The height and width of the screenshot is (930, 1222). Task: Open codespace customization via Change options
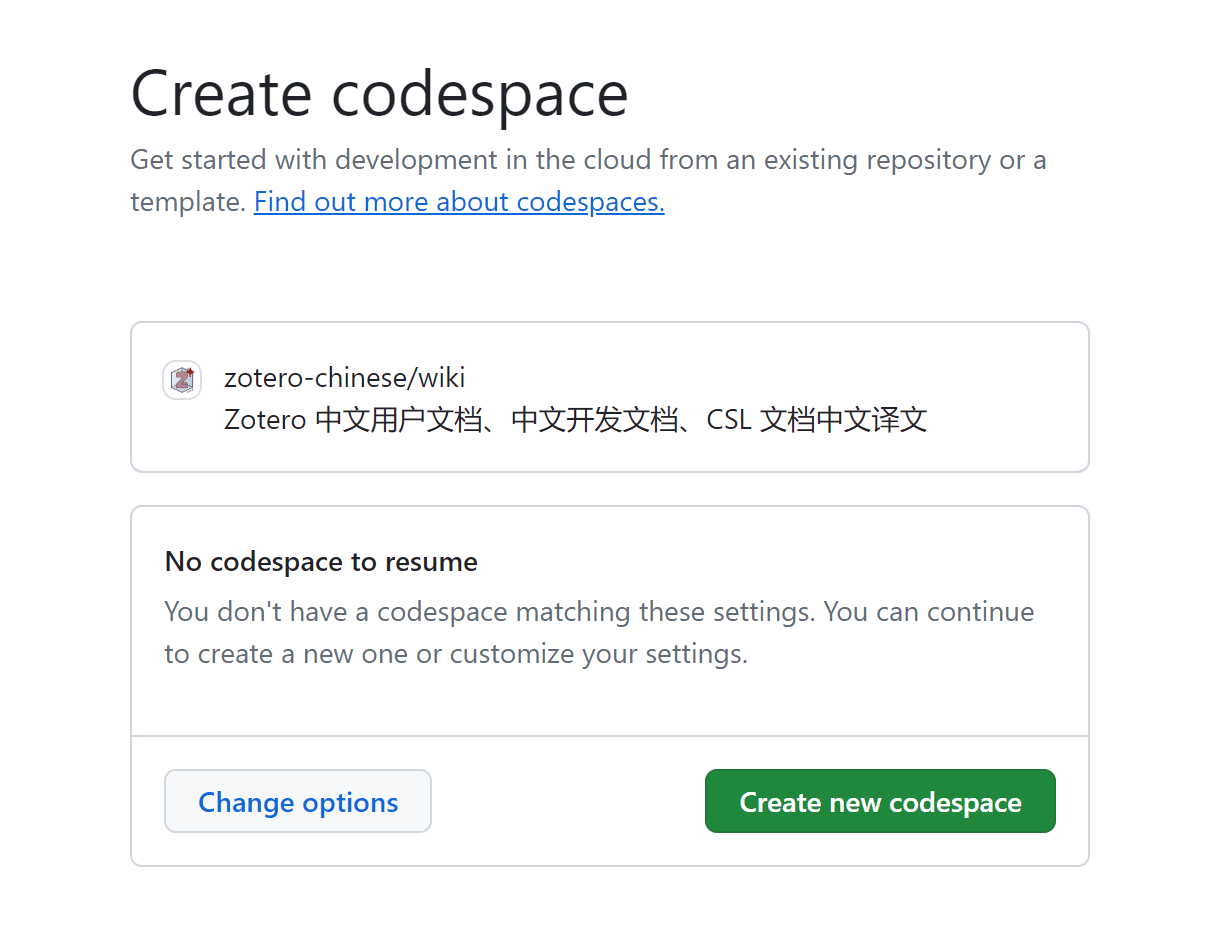point(297,801)
